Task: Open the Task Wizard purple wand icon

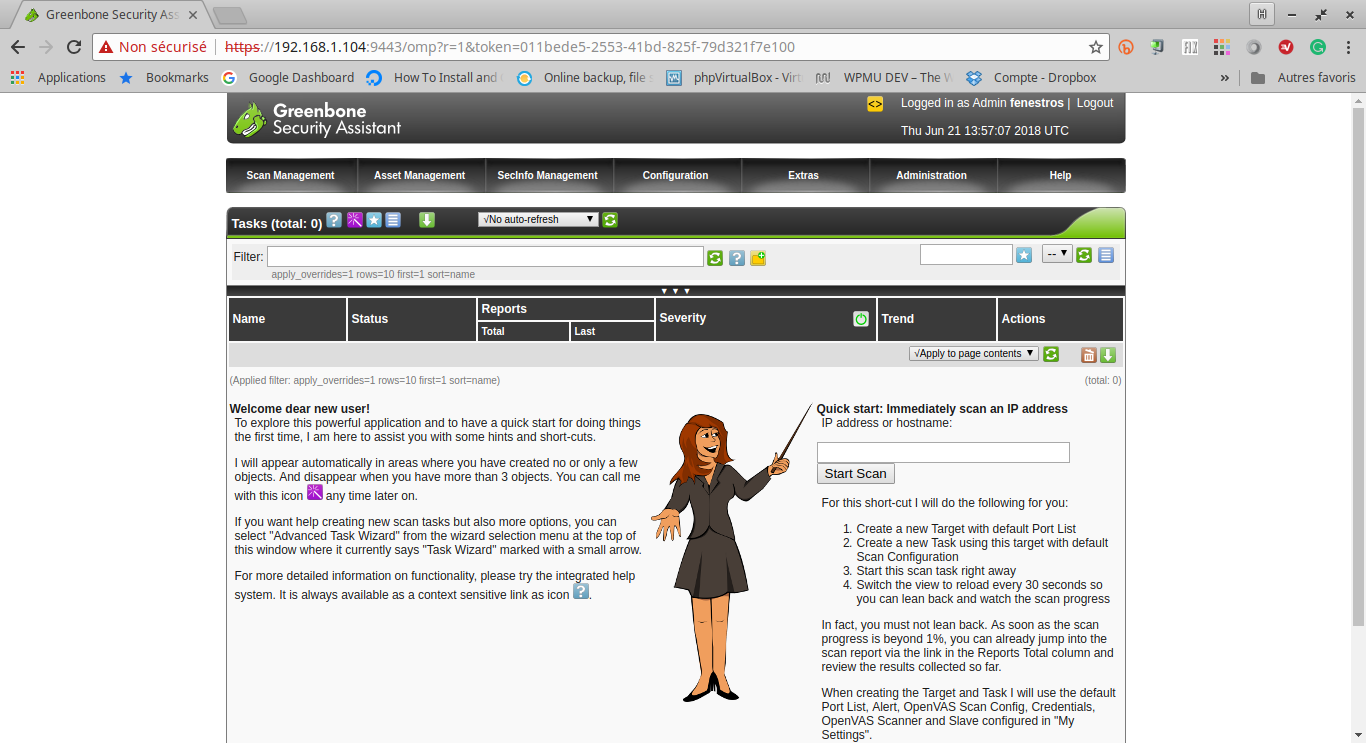Action: [x=354, y=220]
